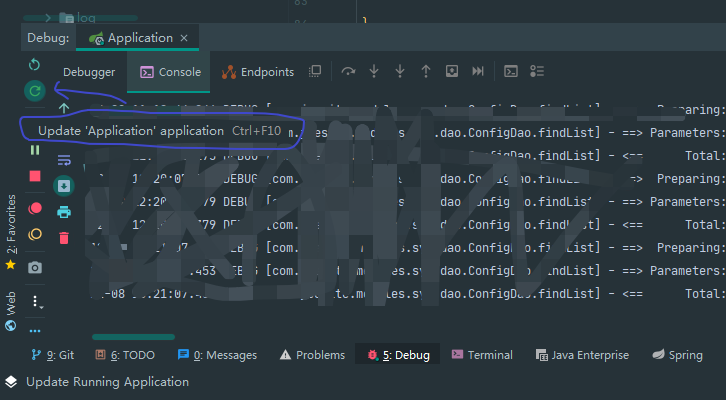Screen dimensions: 726x400
Task: Clear all console output
Action: click(x=64, y=238)
